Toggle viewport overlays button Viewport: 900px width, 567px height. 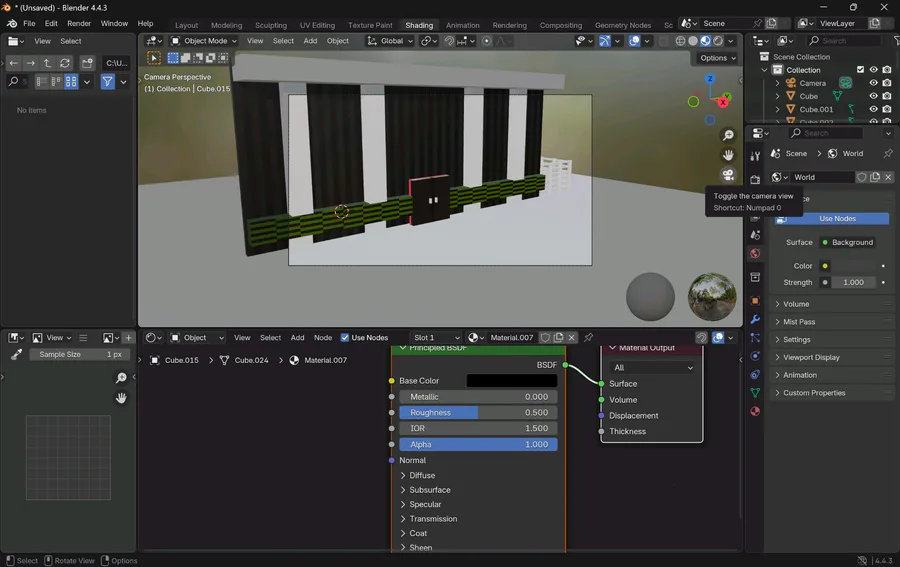pos(634,41)
